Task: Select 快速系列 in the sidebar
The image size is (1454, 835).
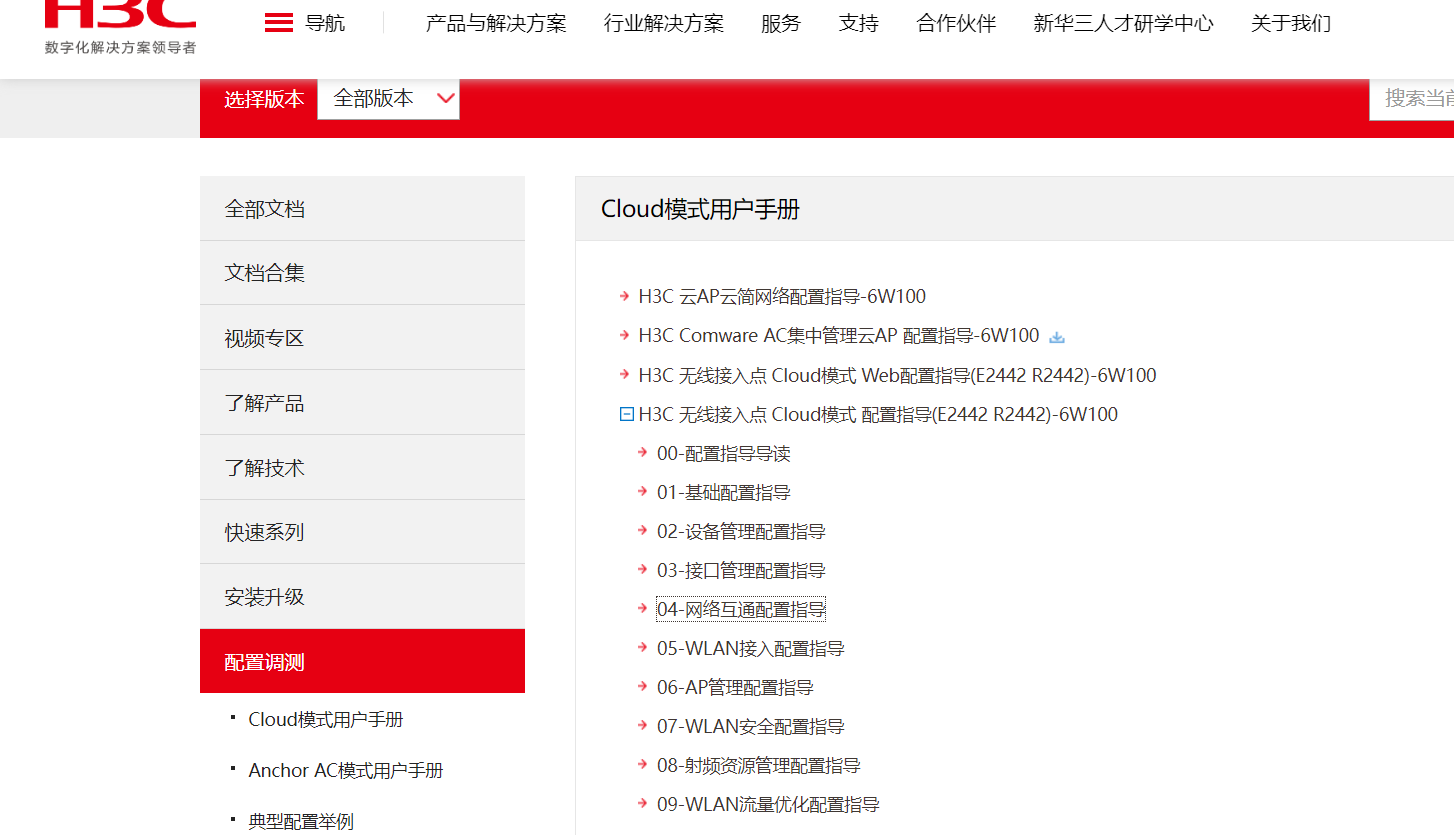Action: click(362, 532)
